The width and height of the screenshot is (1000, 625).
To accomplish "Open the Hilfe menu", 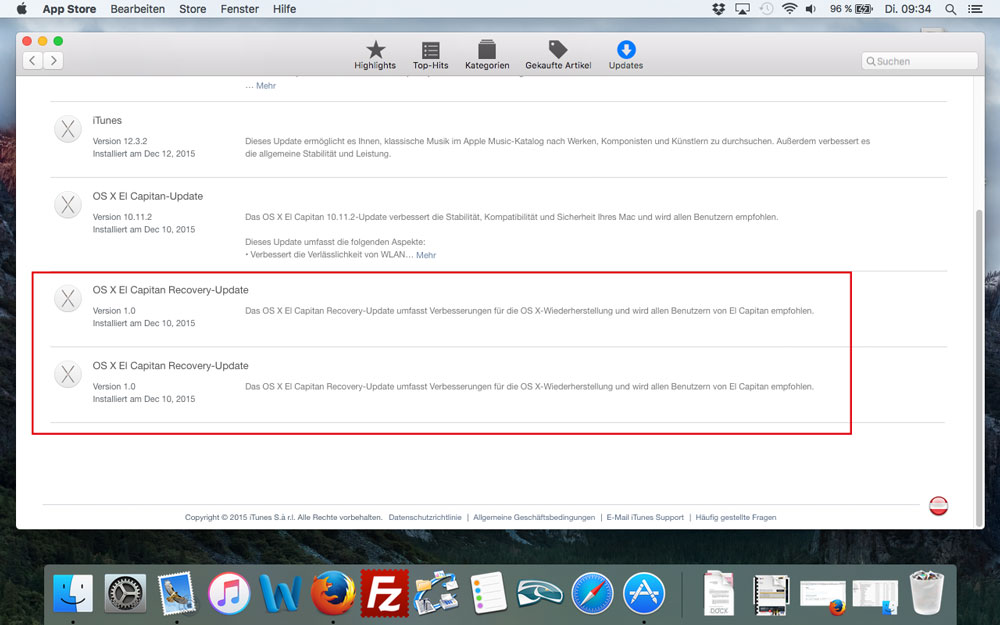I will (284, 9).
